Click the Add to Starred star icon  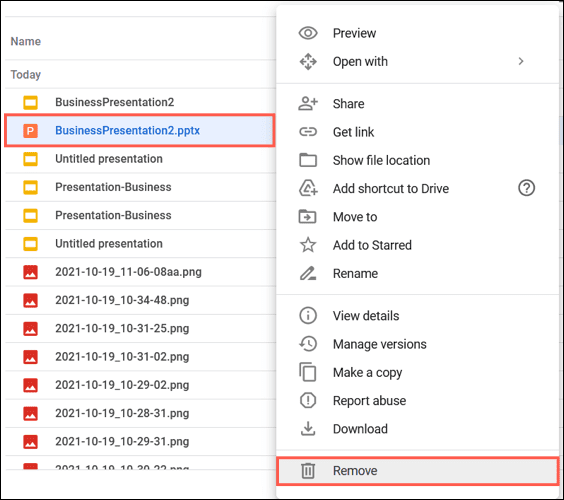[308, 245]
